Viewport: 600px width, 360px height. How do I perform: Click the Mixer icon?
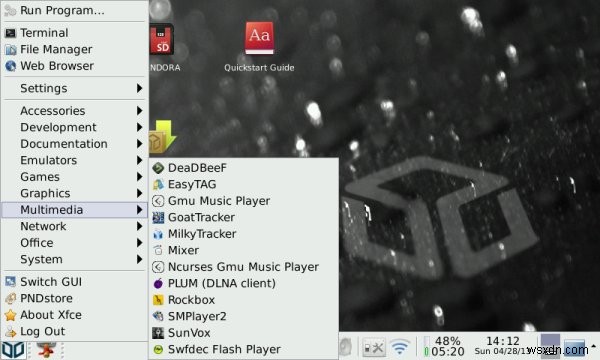158,250
